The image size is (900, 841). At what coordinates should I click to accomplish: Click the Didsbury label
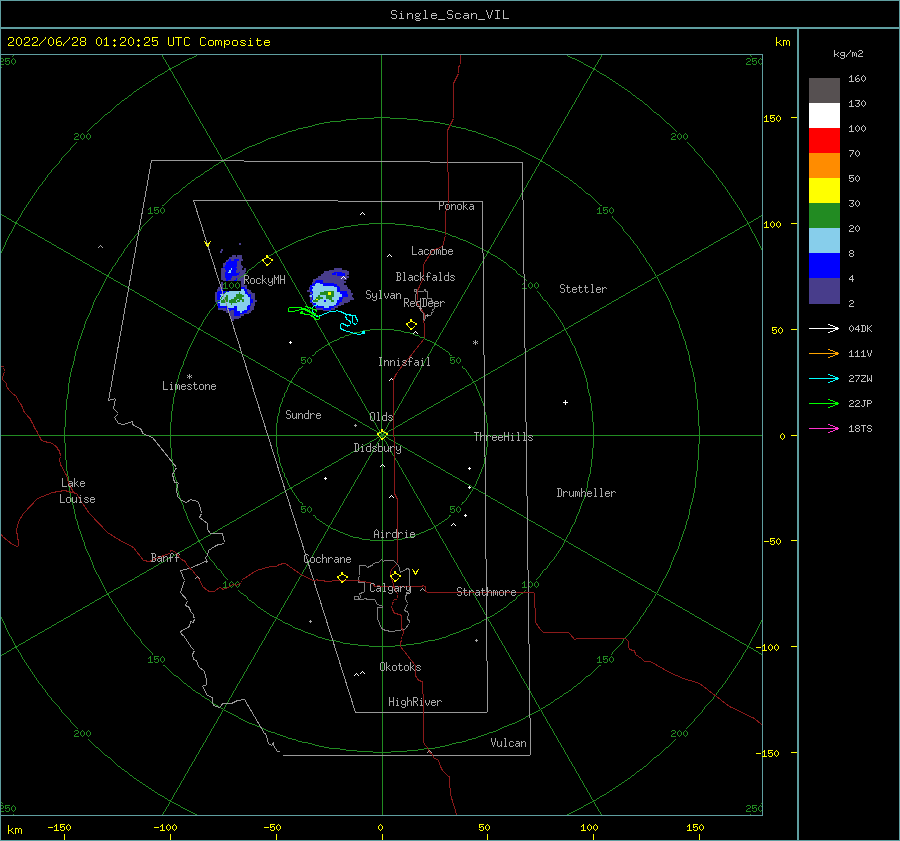[377, 448]
